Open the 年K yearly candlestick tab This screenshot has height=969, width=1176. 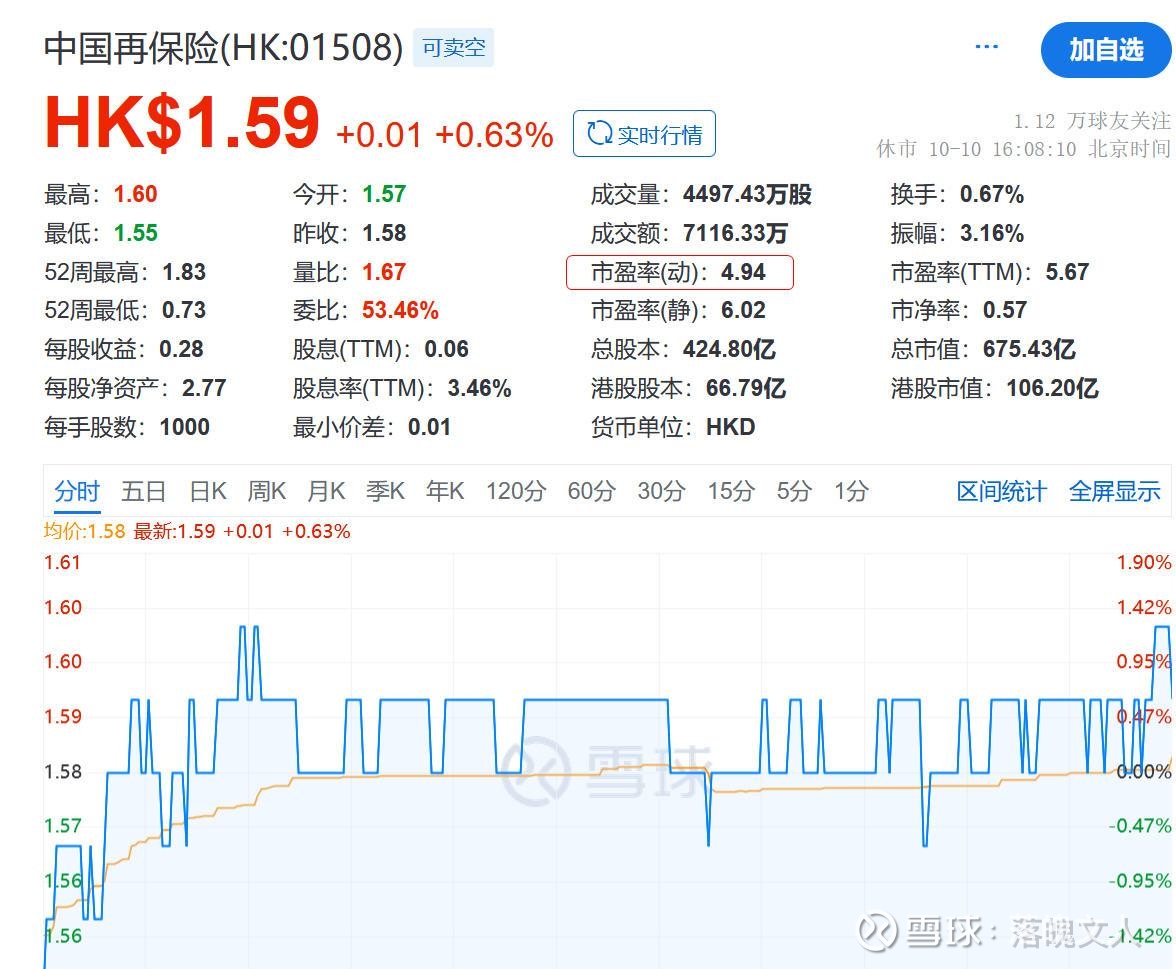[445, 491]
